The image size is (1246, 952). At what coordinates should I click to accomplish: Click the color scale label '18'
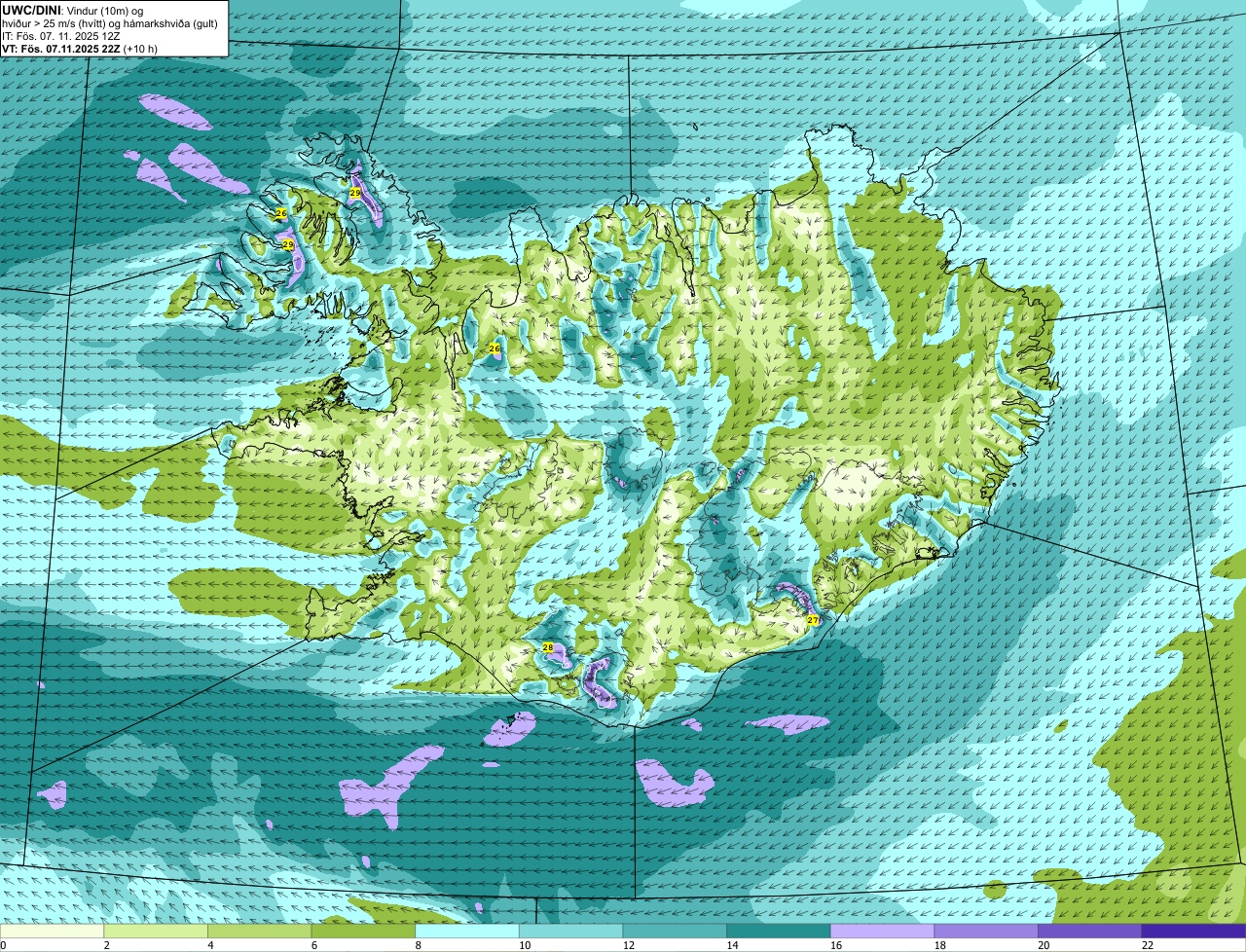coord(940,945)
